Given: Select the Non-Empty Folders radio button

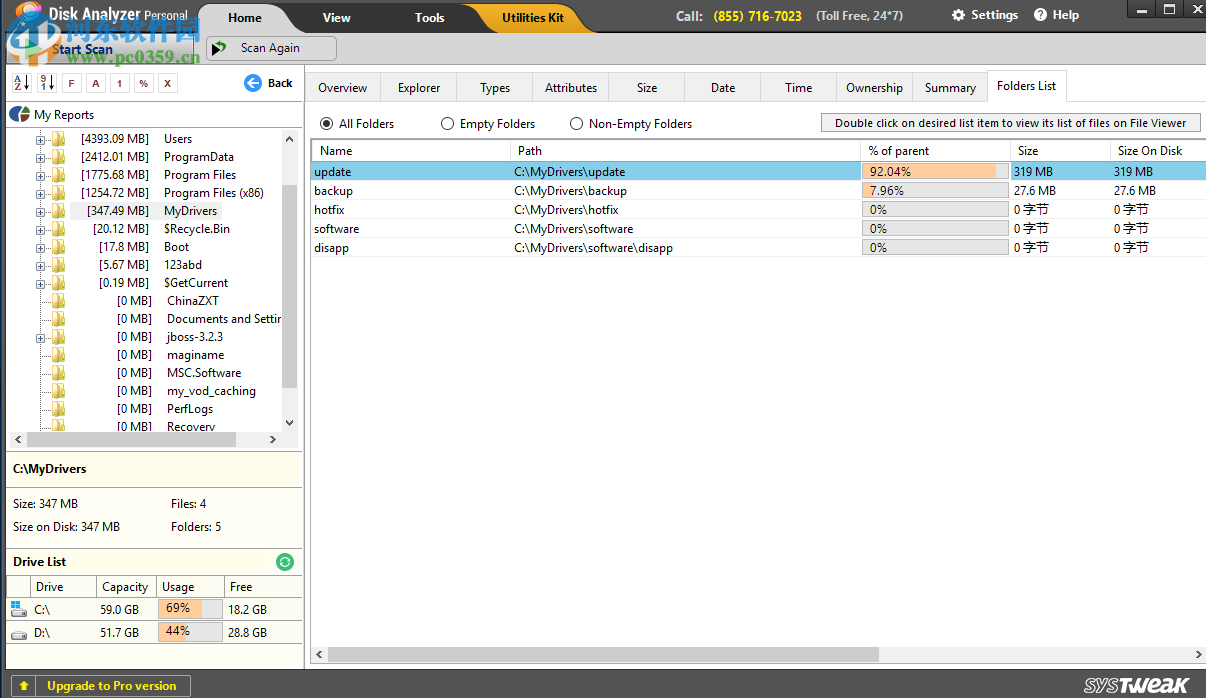Looking at the screenshot, I should pyautogui.click(x=575, y=123).
